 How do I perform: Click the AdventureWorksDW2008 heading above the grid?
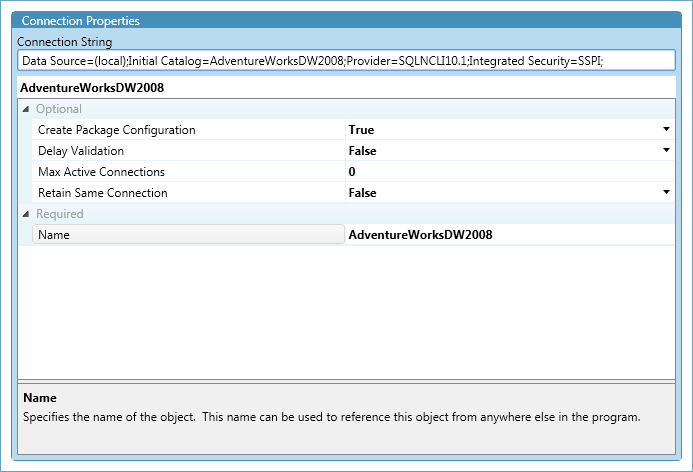pyautogui.click(x=92, y=88)
